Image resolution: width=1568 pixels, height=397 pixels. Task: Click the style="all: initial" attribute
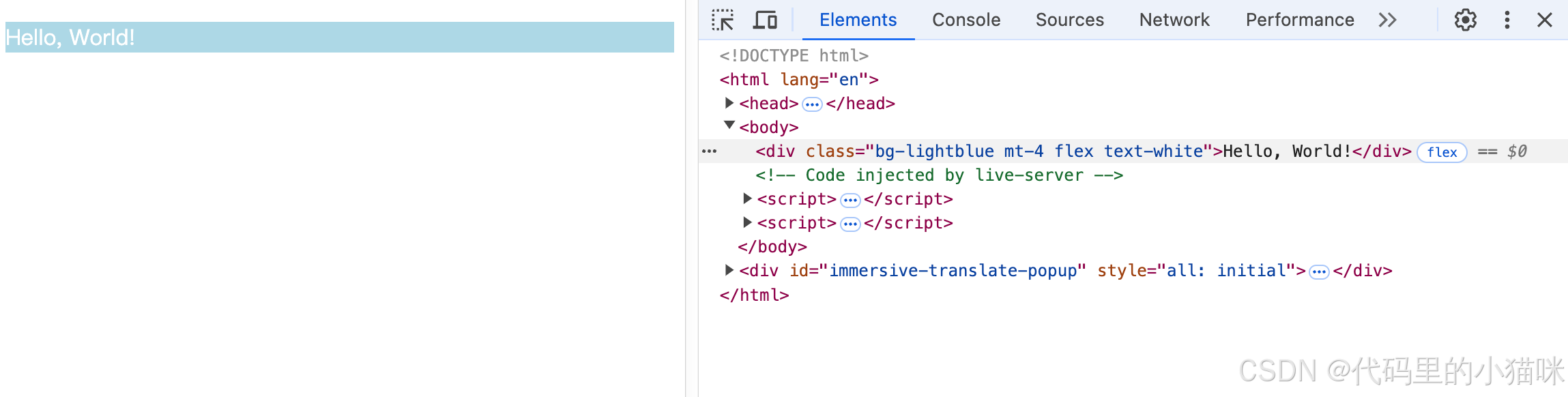[x=1196, y=270]
